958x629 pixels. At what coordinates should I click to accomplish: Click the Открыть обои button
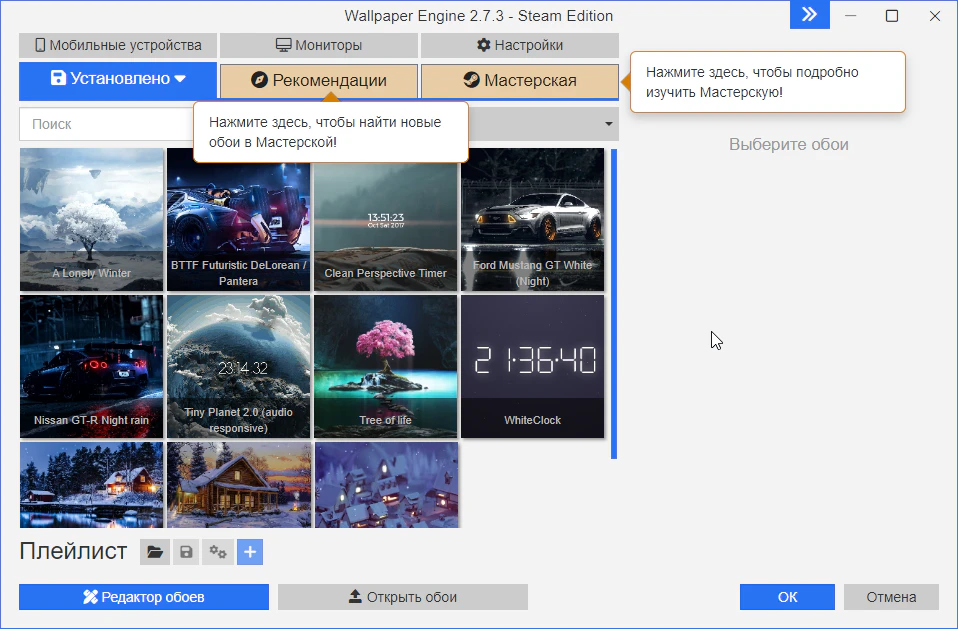[403, 597]
